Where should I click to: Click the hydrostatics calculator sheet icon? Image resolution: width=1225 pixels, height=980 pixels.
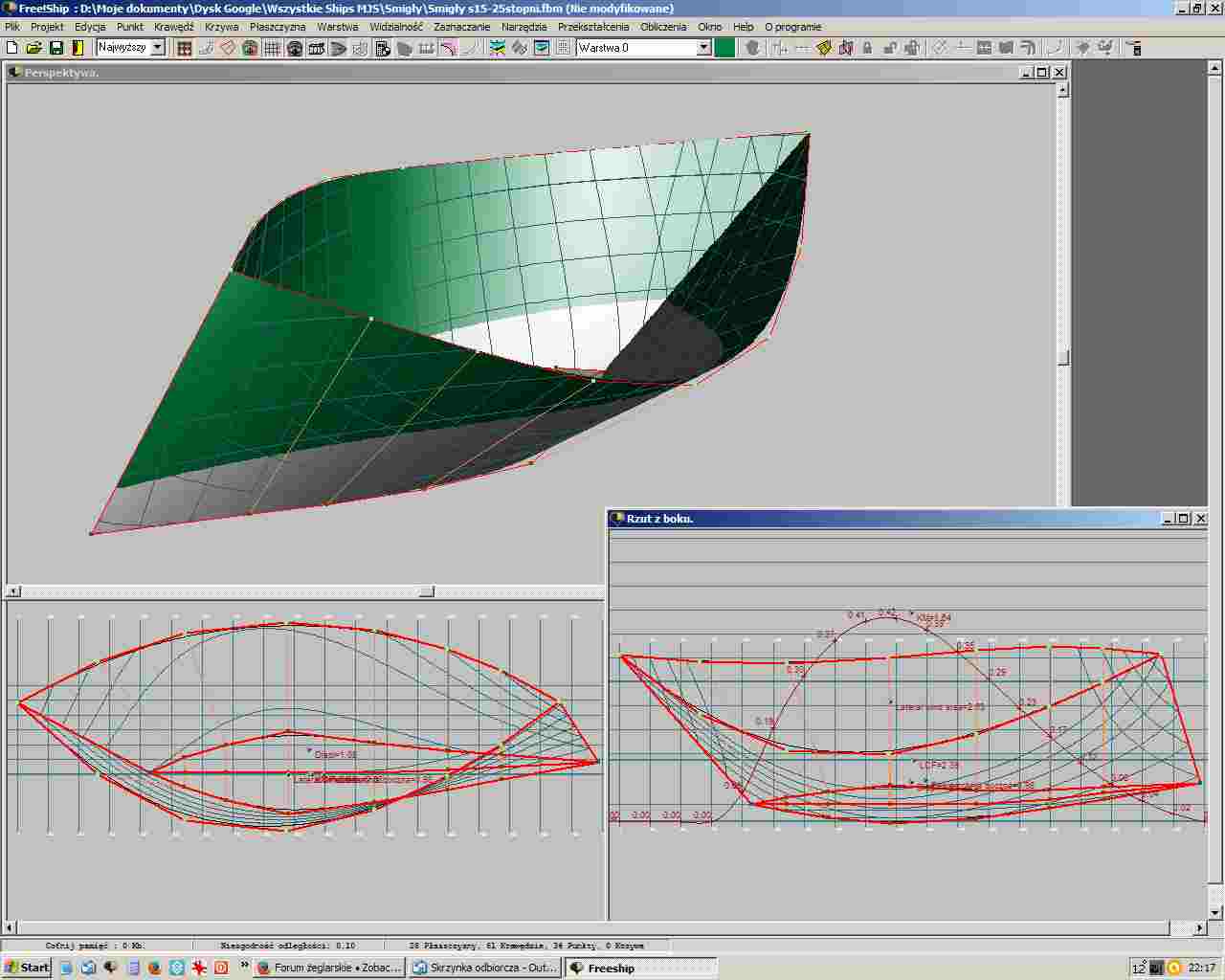[383, 48]
